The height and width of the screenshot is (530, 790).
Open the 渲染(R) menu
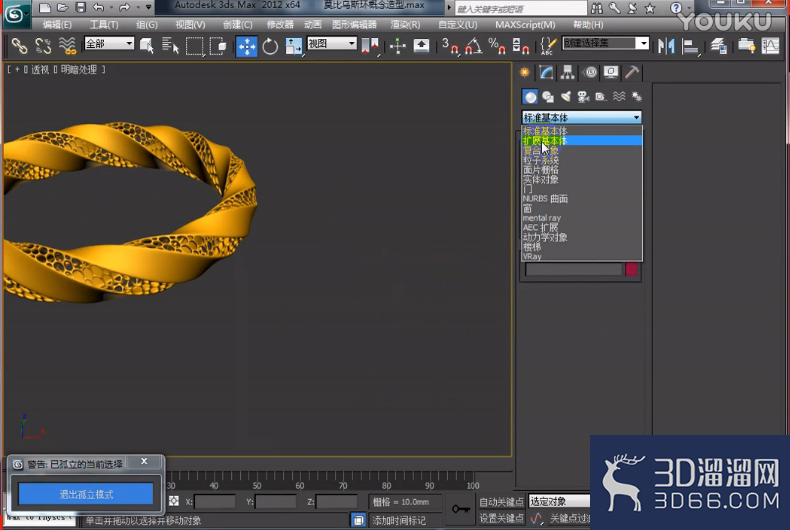tap(405, 24)
